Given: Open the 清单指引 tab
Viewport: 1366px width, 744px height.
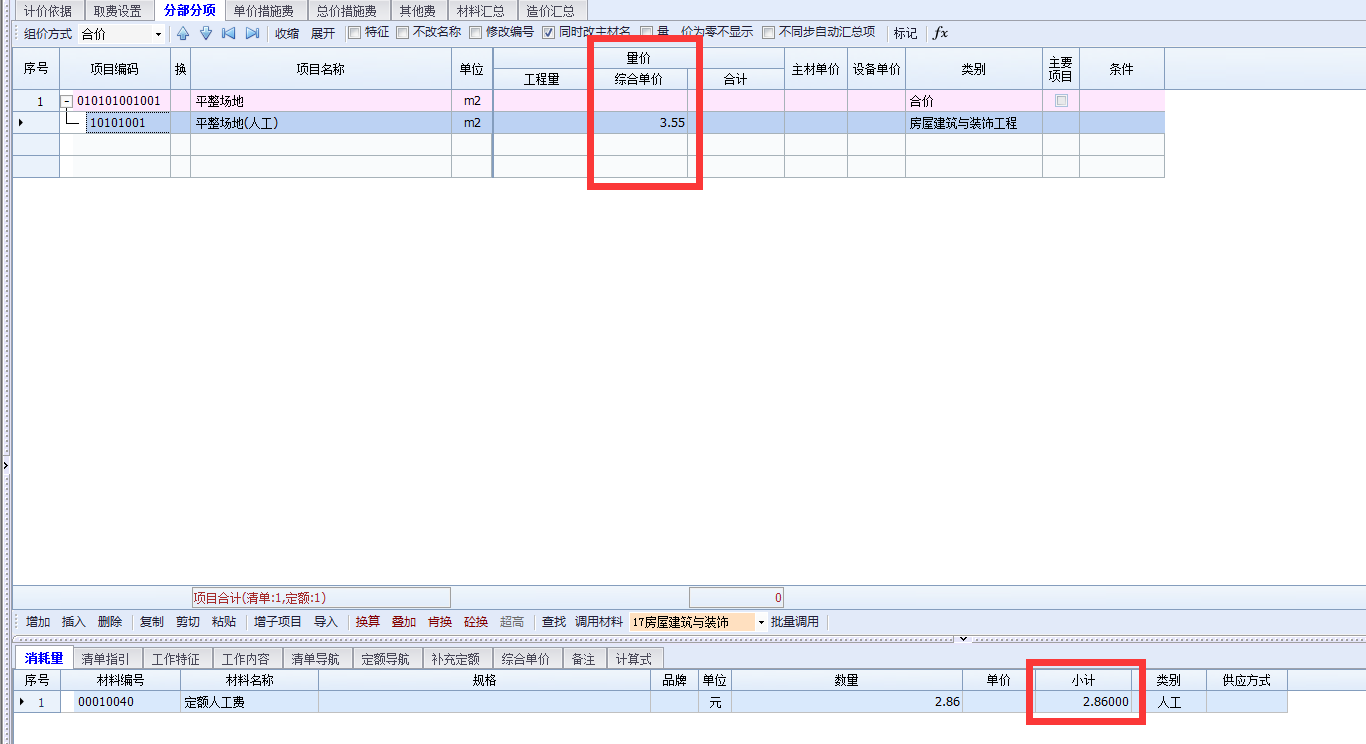Looking at the screenshot, I should click(x=108, y=659).
